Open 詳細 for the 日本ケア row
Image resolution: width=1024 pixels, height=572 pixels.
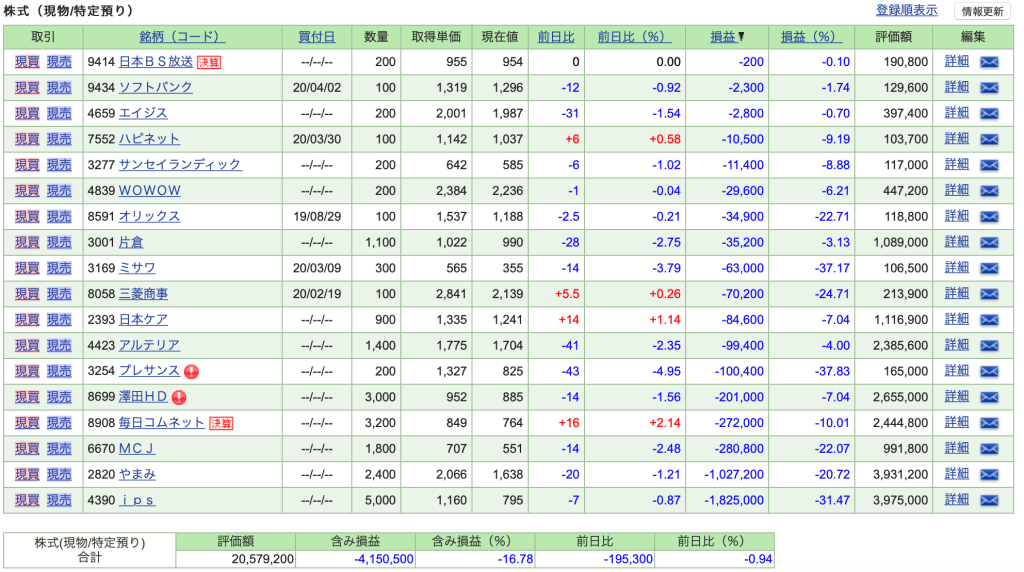957,320
